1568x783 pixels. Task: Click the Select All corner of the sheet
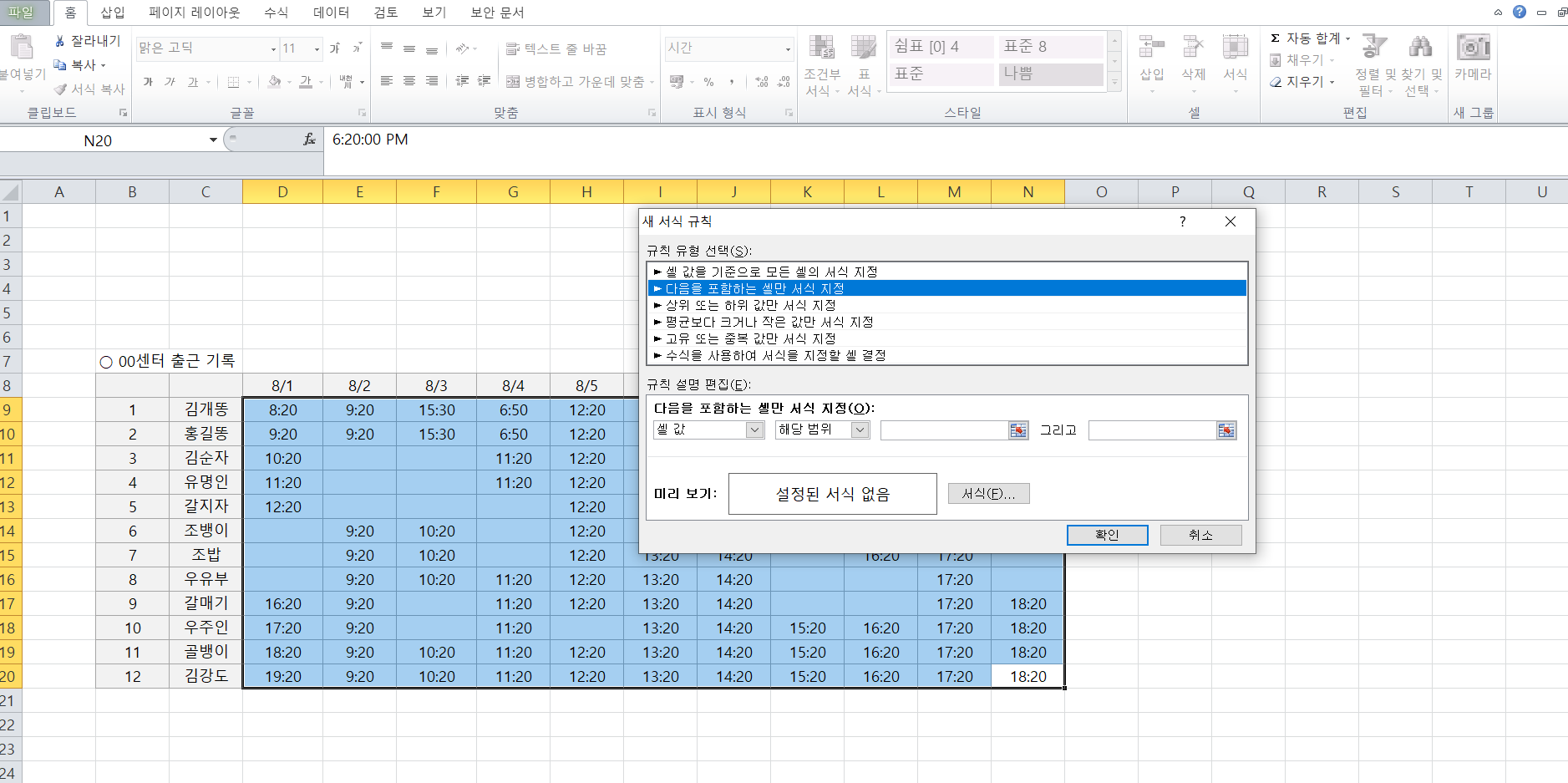click(10, 192)
